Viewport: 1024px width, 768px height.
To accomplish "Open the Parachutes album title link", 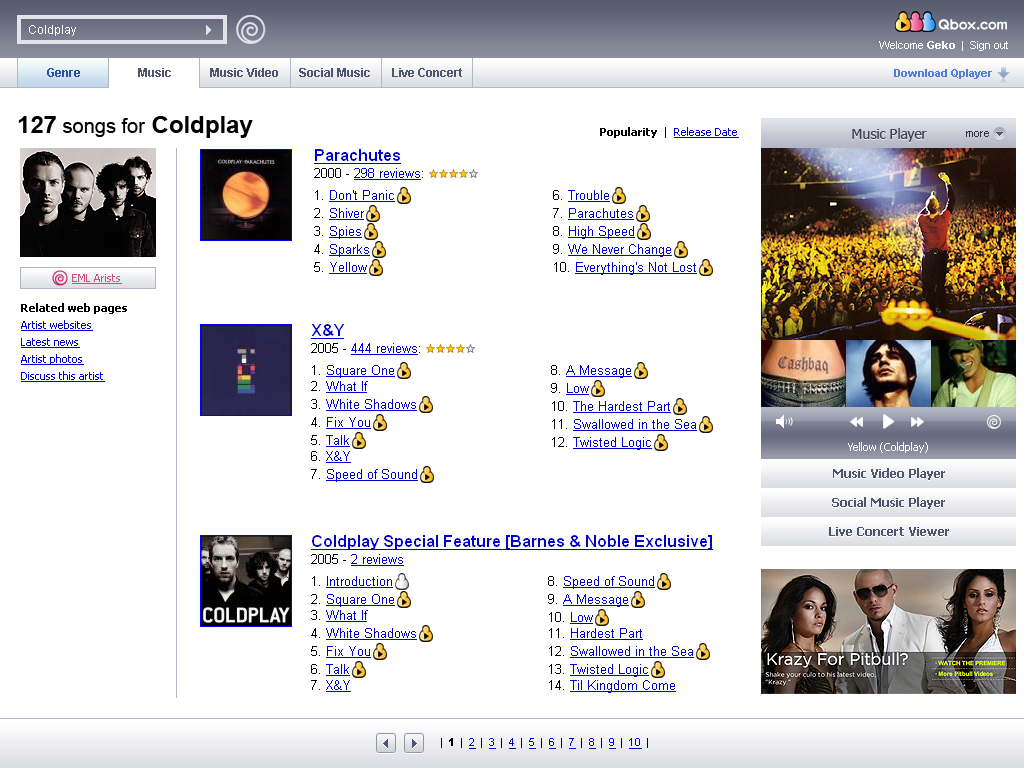I will [x=357, y=155].
